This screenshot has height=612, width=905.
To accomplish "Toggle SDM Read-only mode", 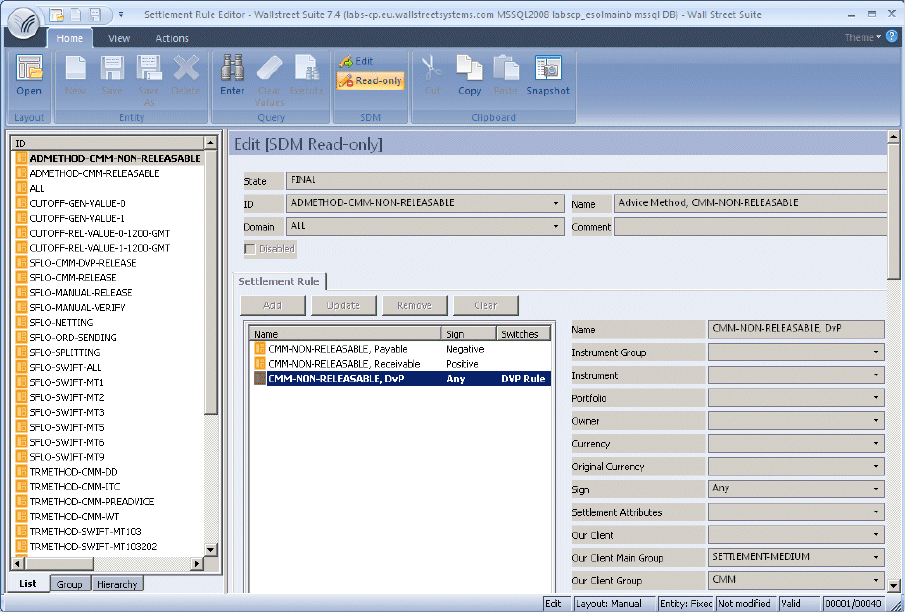I will [370, 81].
